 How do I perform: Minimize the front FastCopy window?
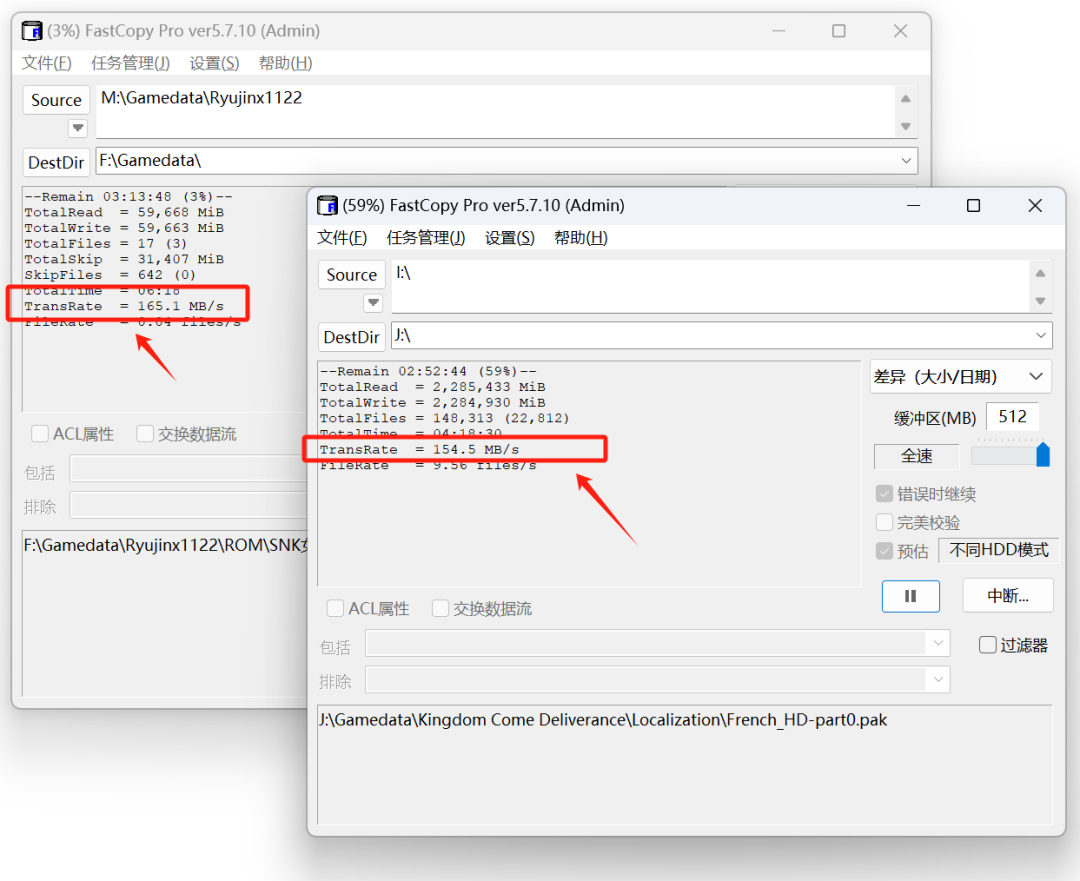[913, 205]
